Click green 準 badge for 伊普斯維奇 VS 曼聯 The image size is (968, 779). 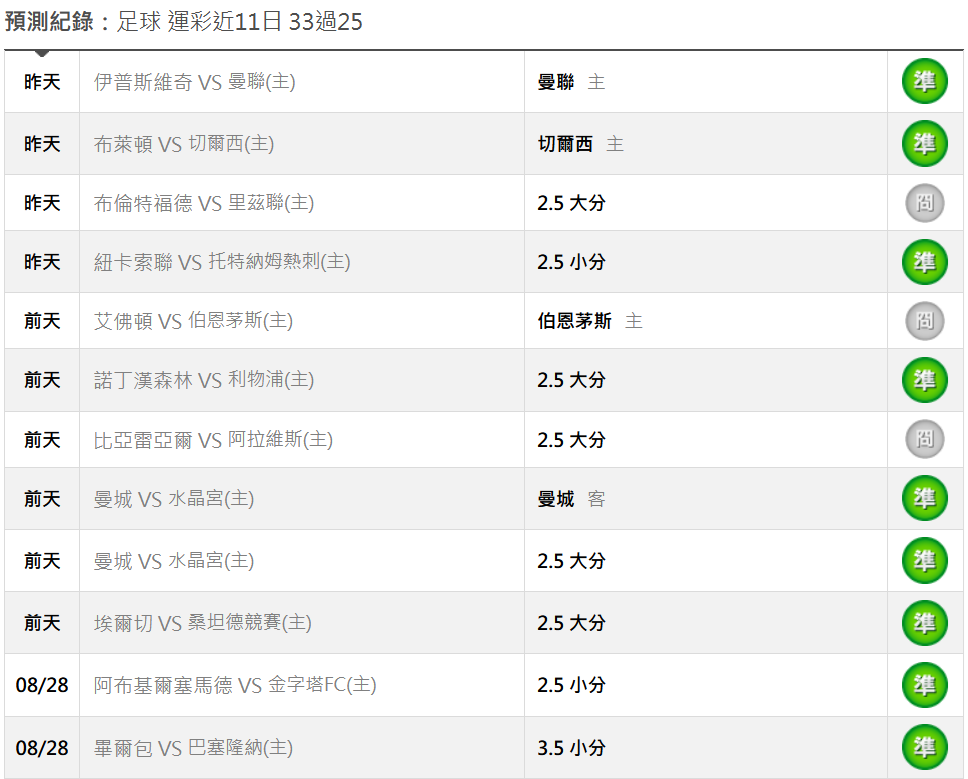point(924,81)
